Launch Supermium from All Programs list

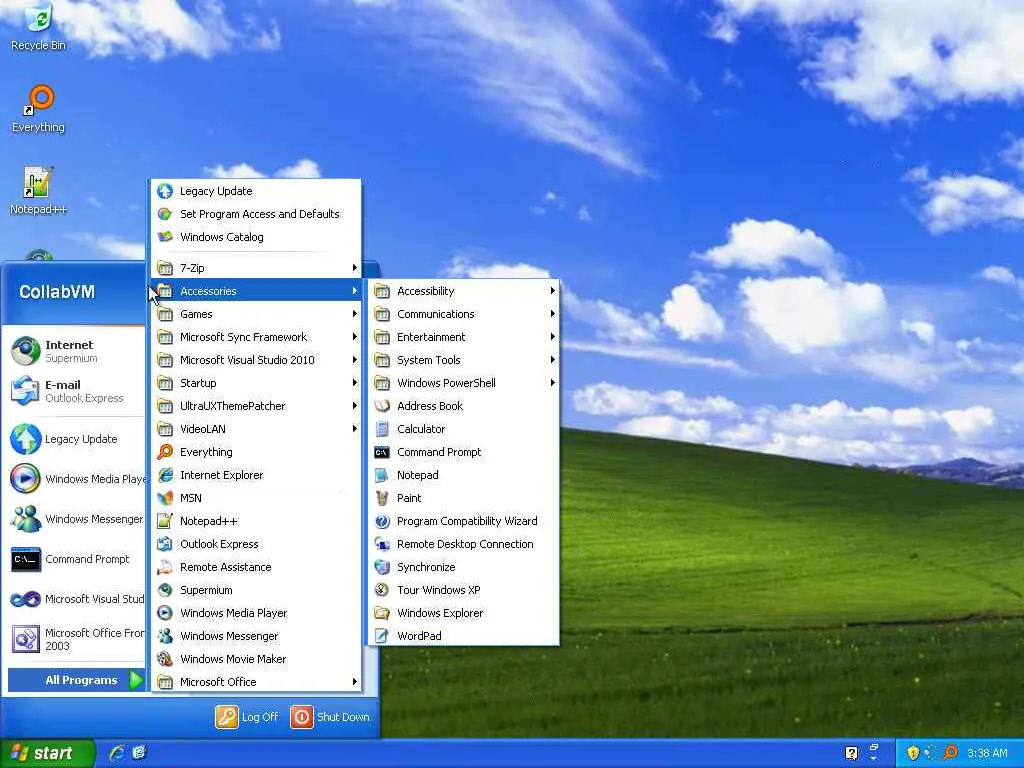[x=256, y=590]
